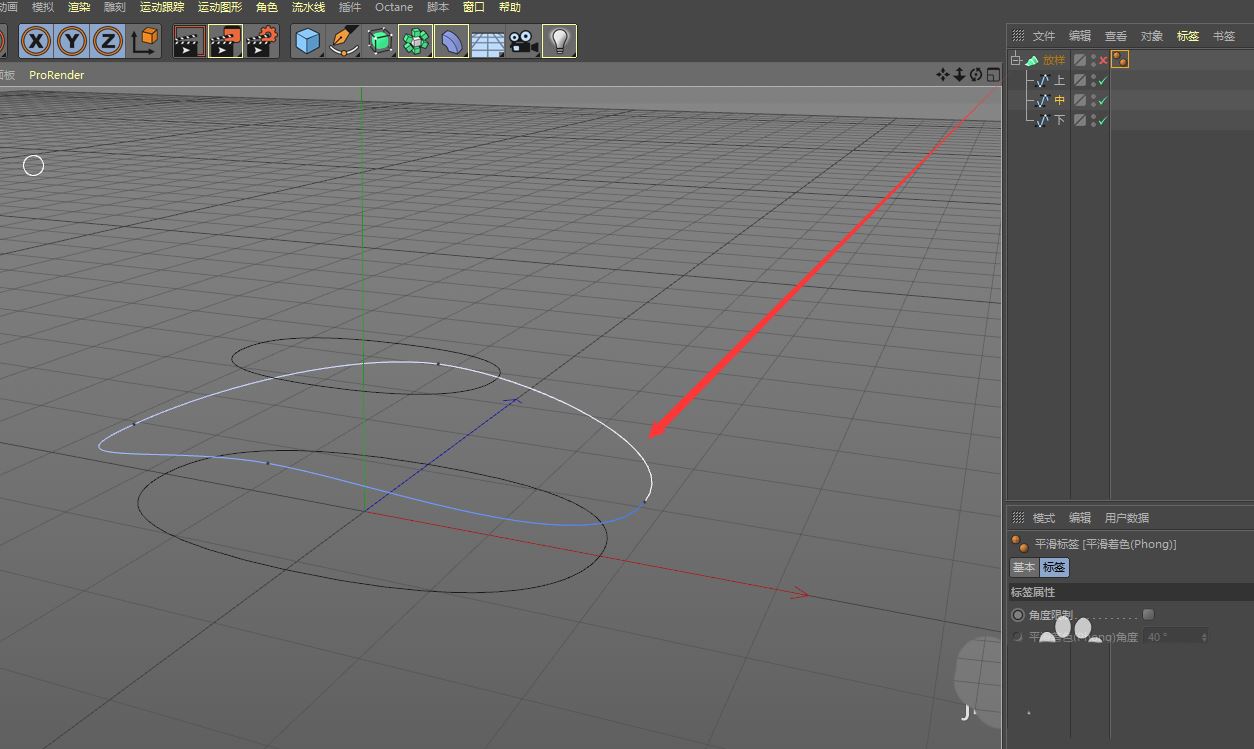Open the 运动图形 menu
Viewport: 1254px width, 749px height.
(220, 7)
